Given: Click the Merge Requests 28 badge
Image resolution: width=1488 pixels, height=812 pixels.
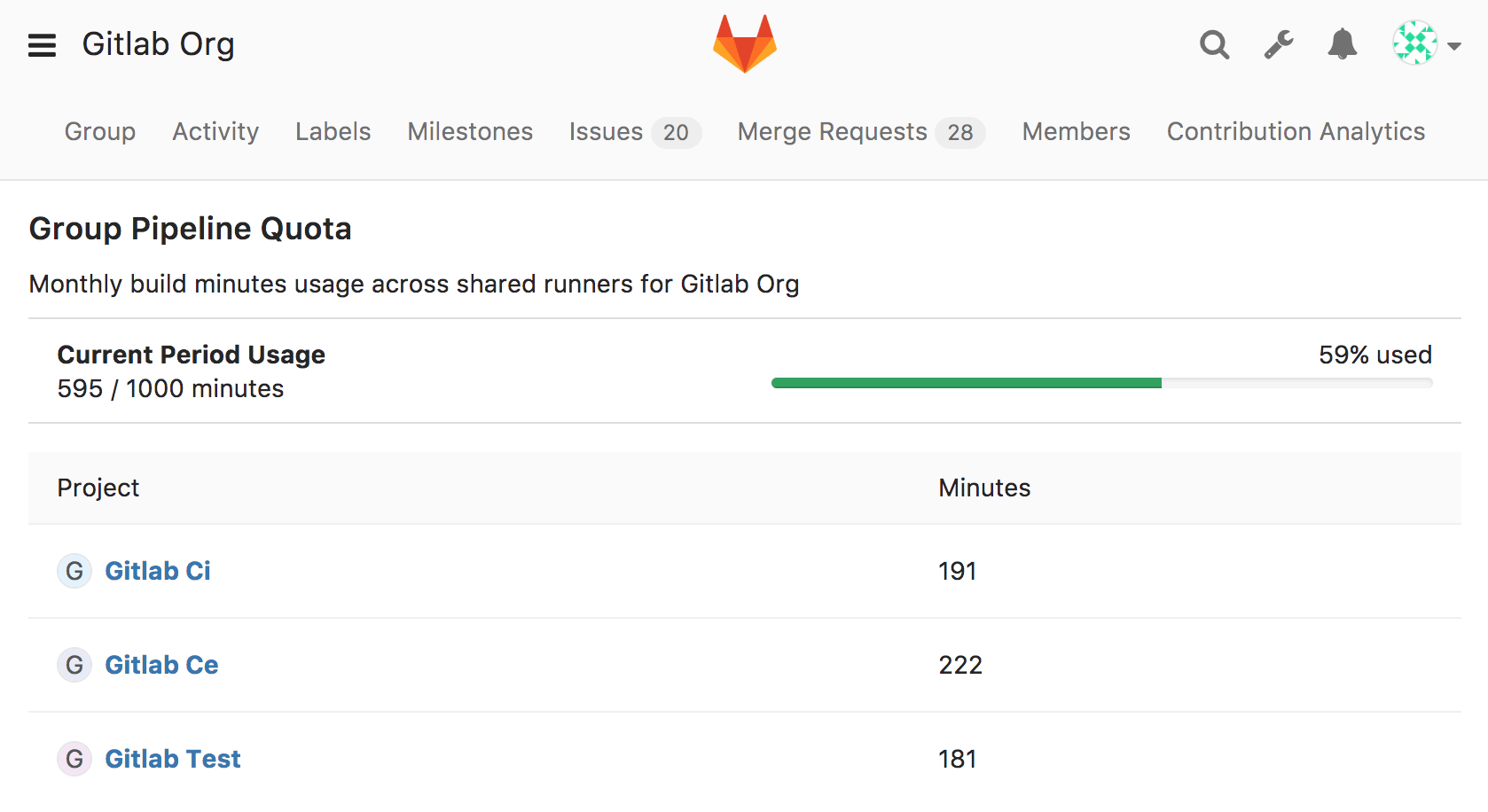Looking at the screenshot, I should (x=961, y=132).
